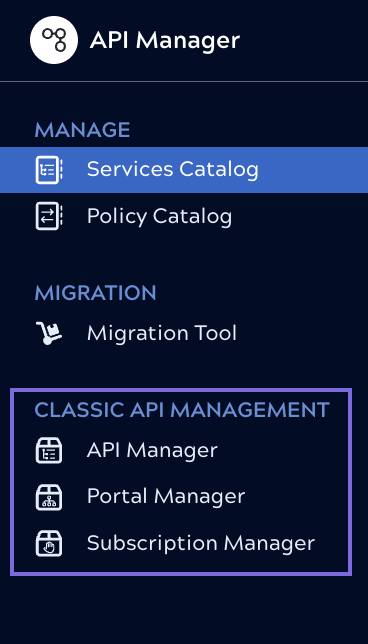The image size is (368, 644).
Task: Open Migration Tool menu item
Action: coord(162,333)
